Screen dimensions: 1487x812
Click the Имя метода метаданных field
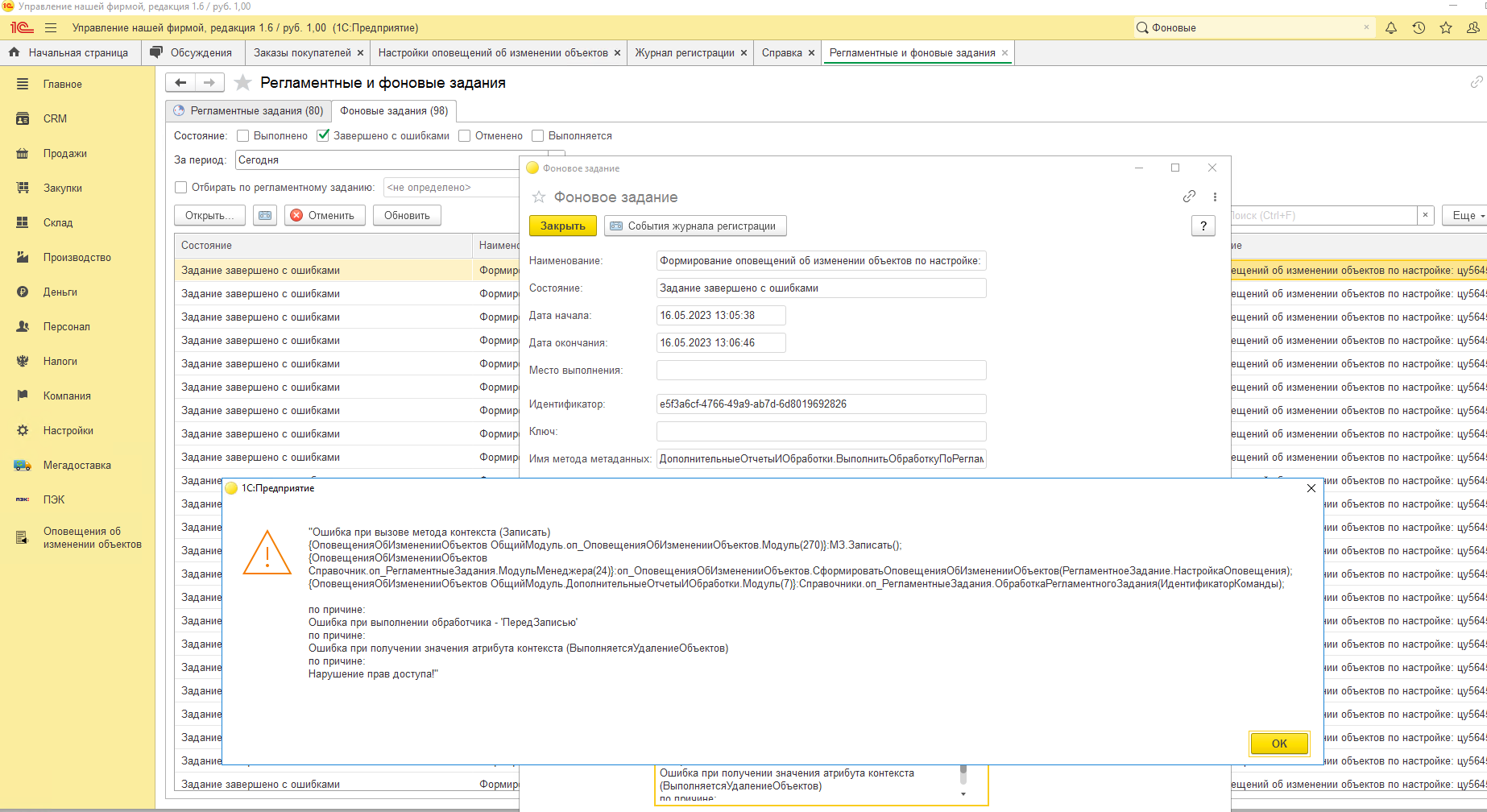tap(821, 458)
